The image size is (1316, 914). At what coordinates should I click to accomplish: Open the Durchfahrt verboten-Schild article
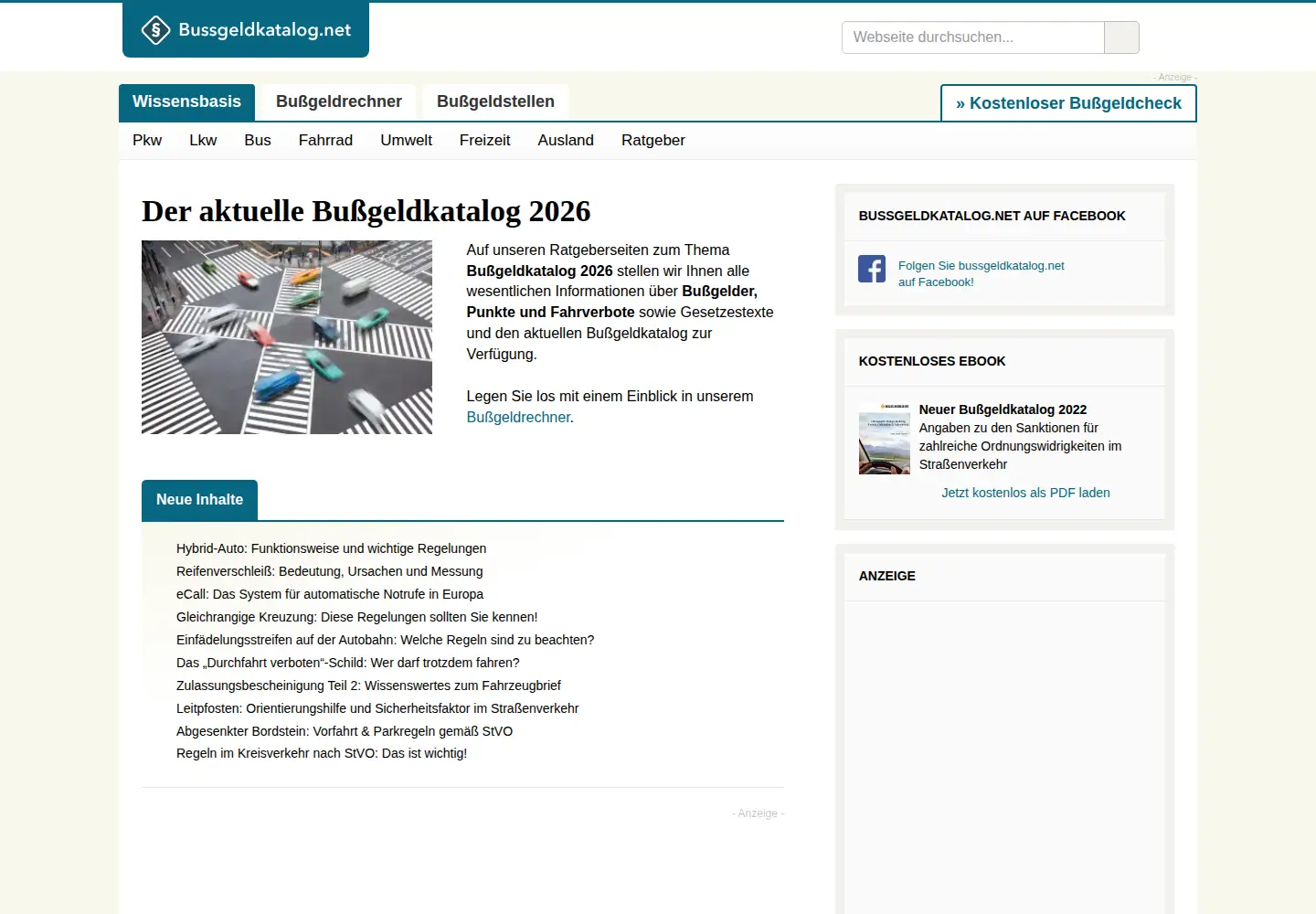(x=348, y=663)
